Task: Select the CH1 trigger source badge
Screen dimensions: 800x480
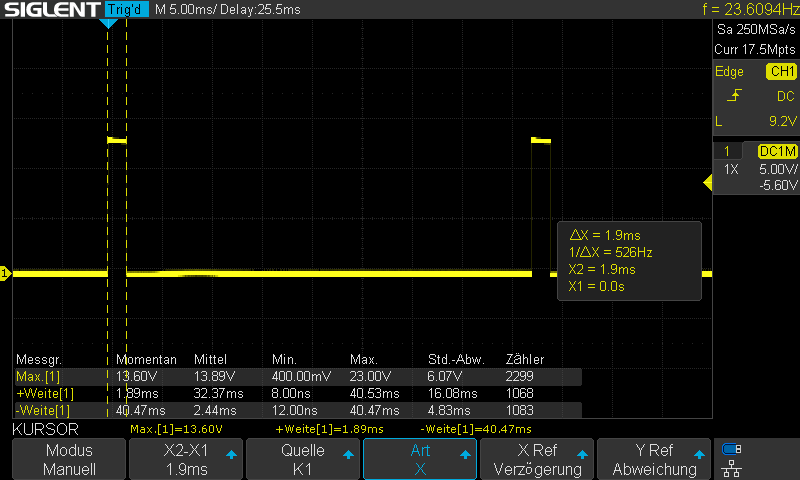Action: tap(781, 71)
